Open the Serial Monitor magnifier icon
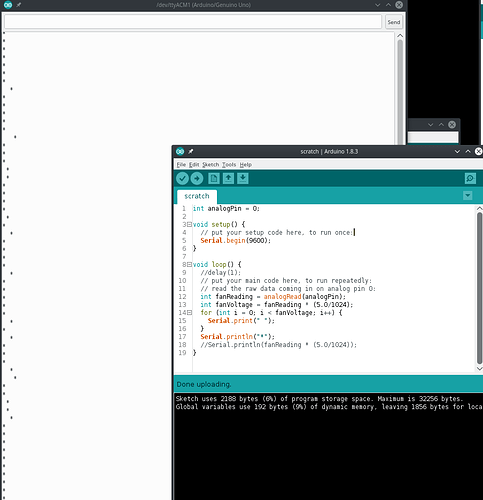The width and height of the screenshot is (483, 500). click(x=470, y=178)
